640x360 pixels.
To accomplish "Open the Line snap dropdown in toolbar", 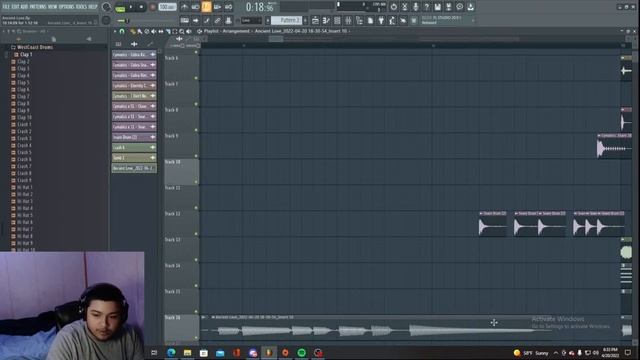I will (251, 20).
